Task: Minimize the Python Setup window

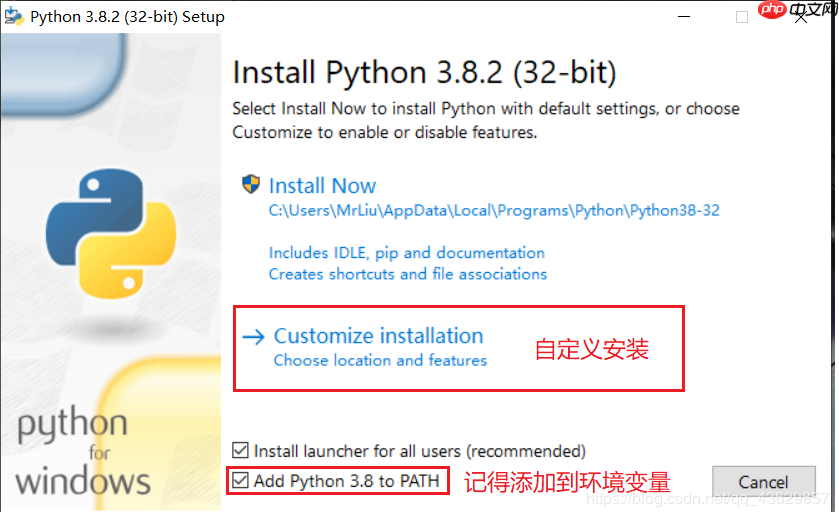Action: [683, 17]
